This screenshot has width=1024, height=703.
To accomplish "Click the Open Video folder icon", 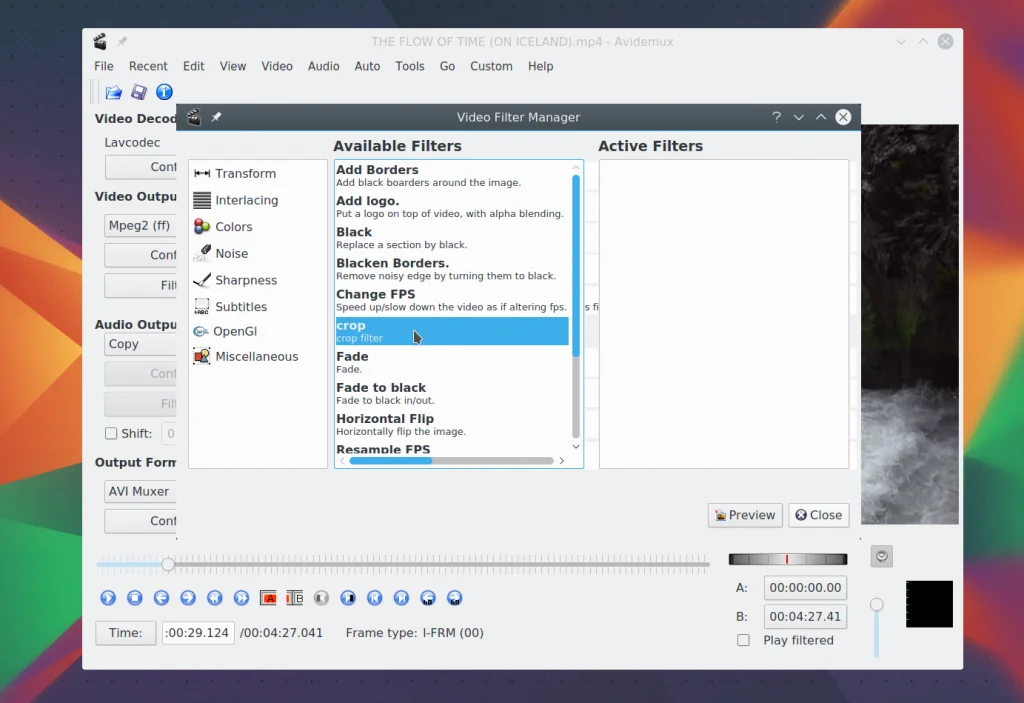I will click(114, 93).
